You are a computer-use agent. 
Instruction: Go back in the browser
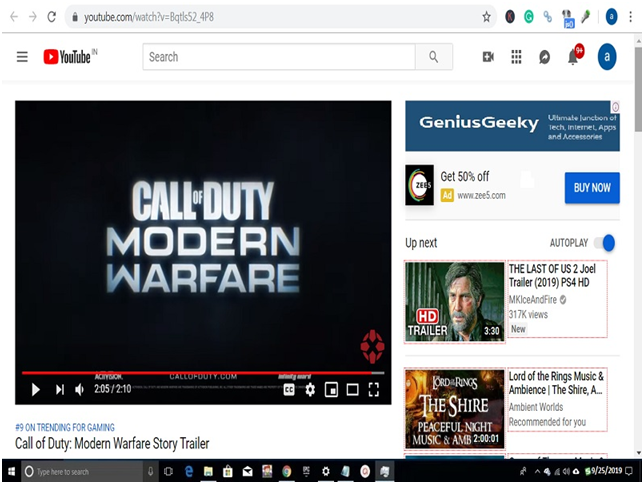(14, 17)
